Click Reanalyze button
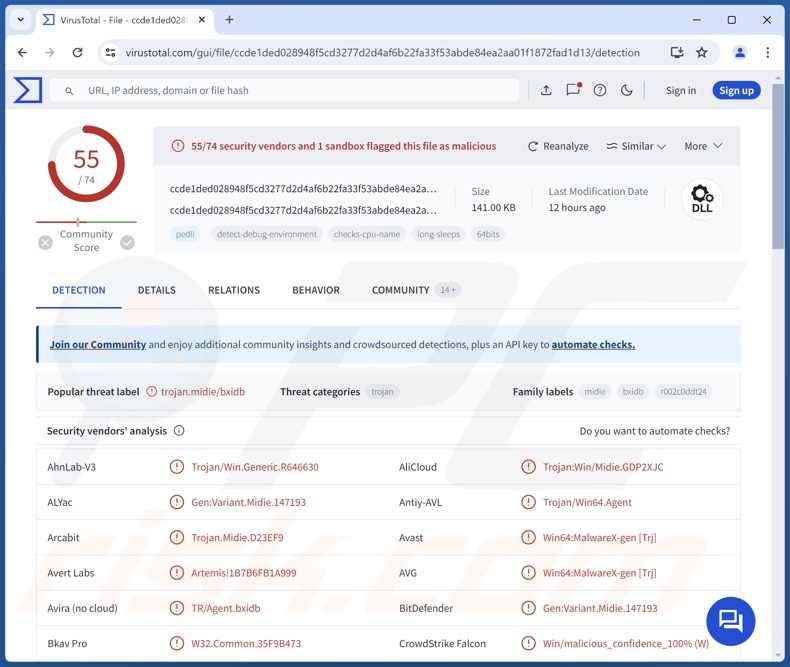 click(558, 146)
